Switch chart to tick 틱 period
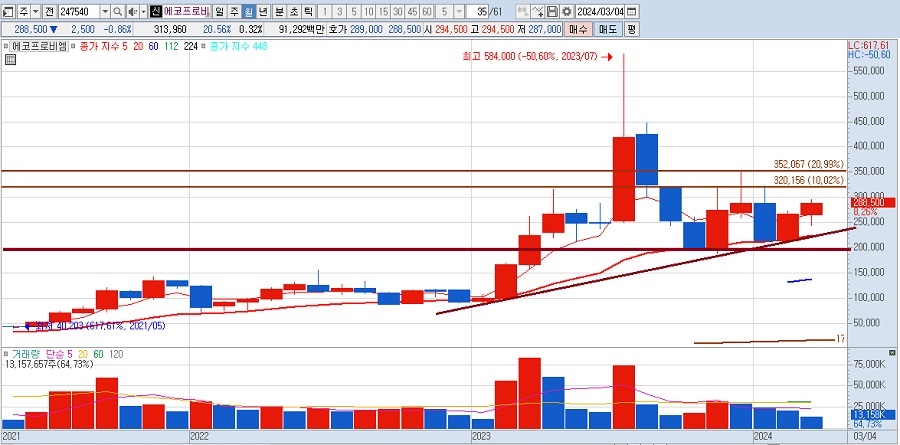This screenshot has width=900, height=445. [308, 11]
